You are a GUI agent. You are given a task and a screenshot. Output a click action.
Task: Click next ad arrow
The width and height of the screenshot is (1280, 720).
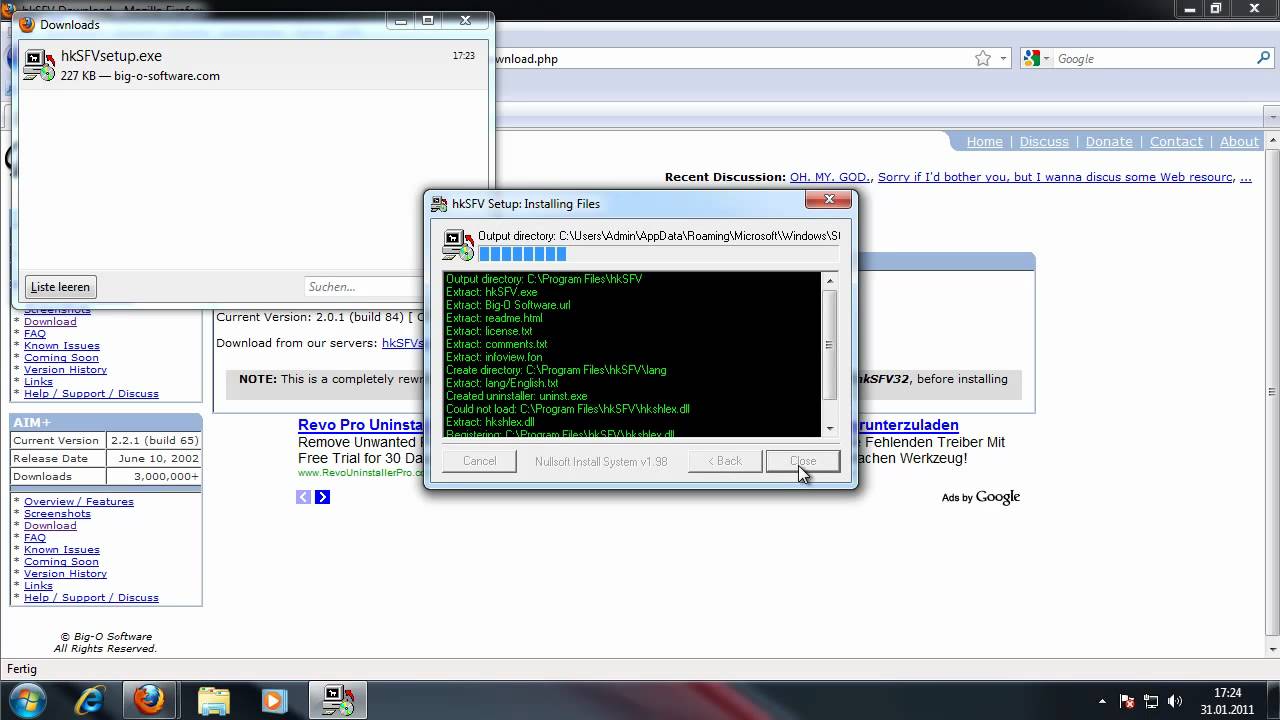click(322, 497)
